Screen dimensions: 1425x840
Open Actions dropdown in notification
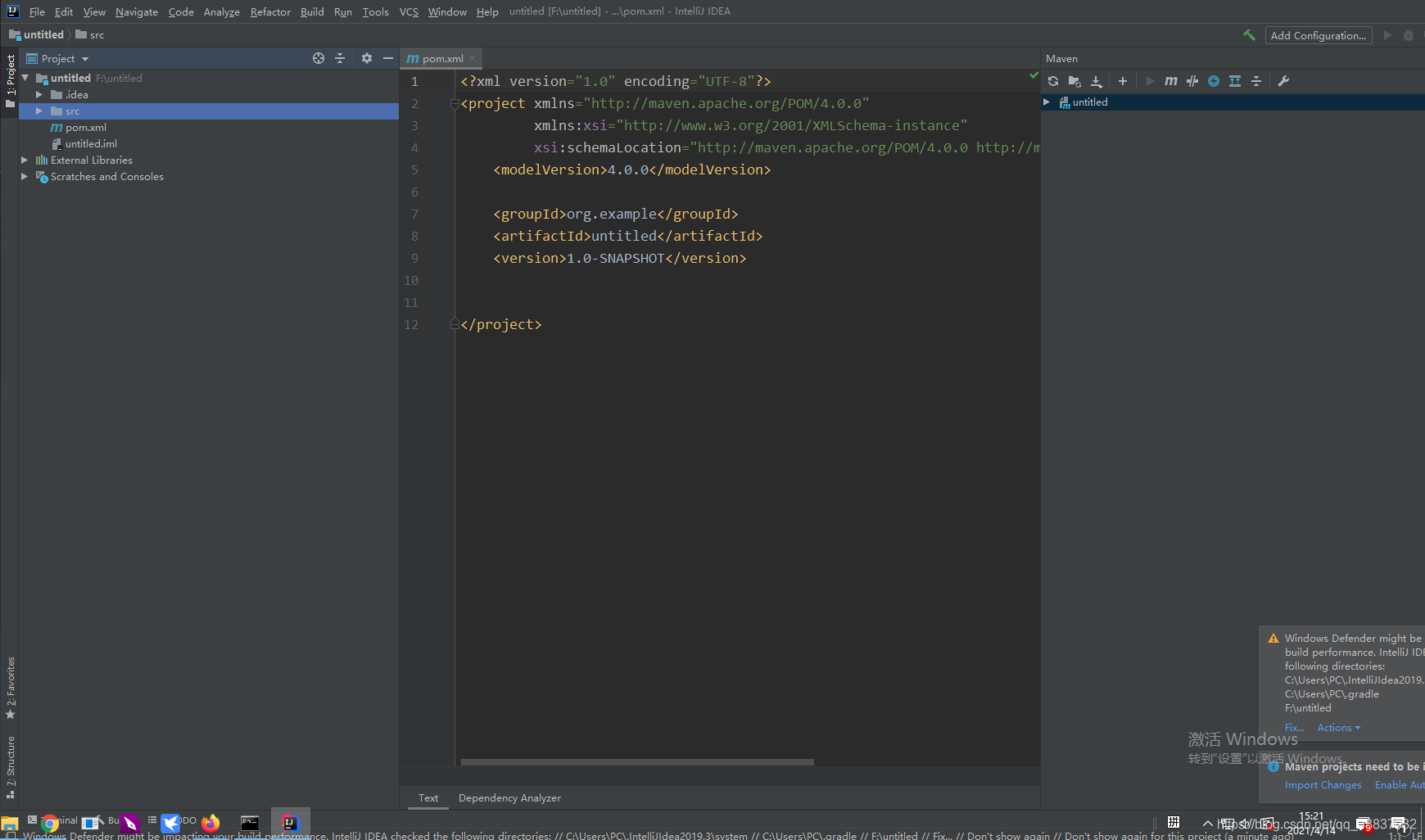pos(1338,728)
